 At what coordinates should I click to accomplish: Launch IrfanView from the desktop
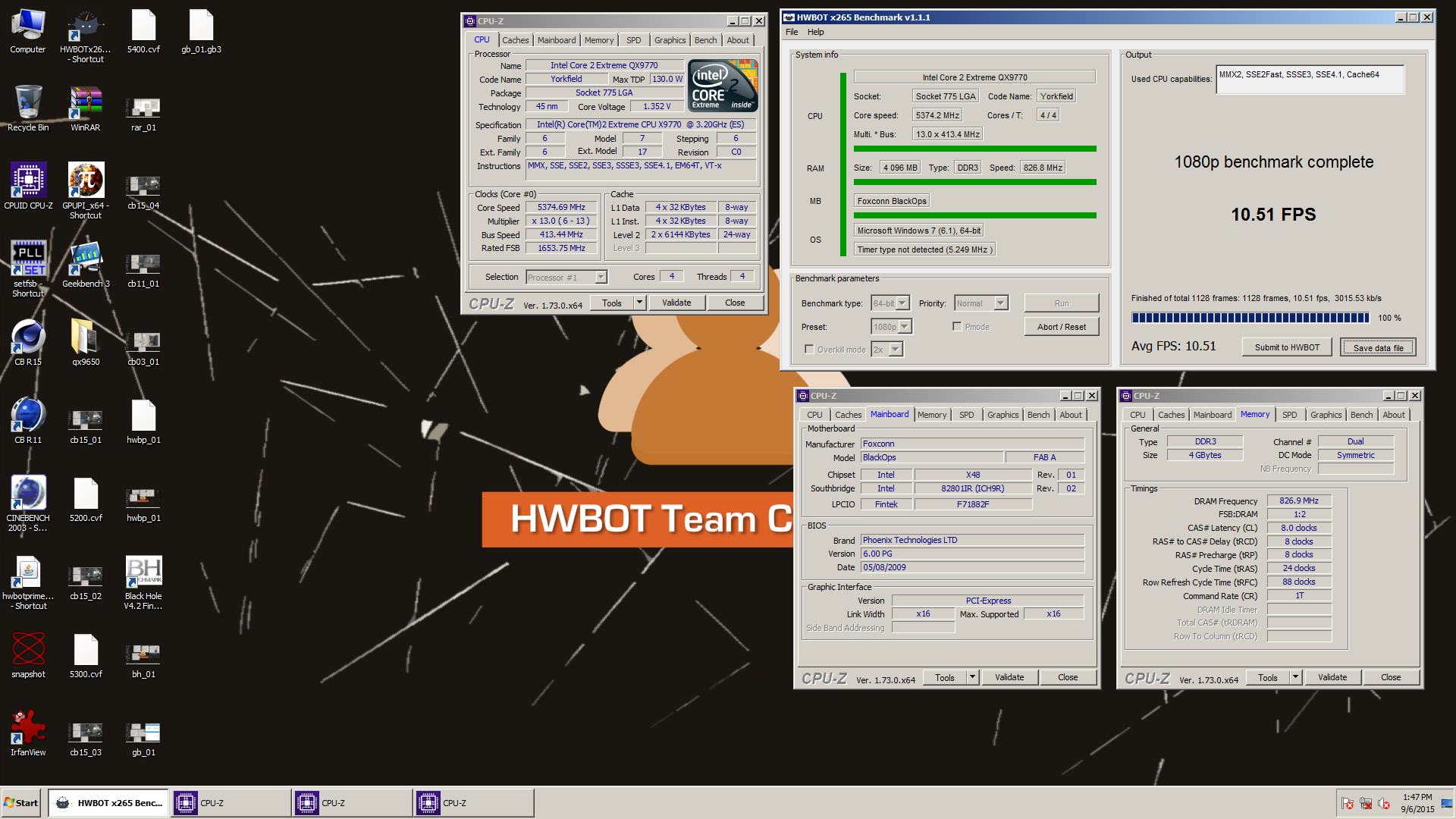click(x=28, y=733)
